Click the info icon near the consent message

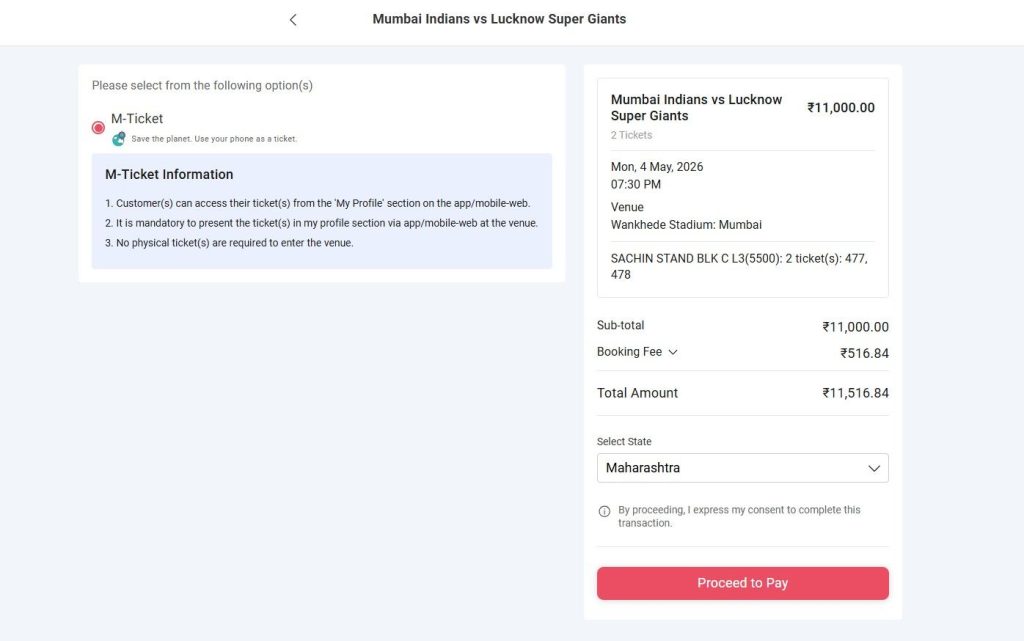click(x=603, y=510)
